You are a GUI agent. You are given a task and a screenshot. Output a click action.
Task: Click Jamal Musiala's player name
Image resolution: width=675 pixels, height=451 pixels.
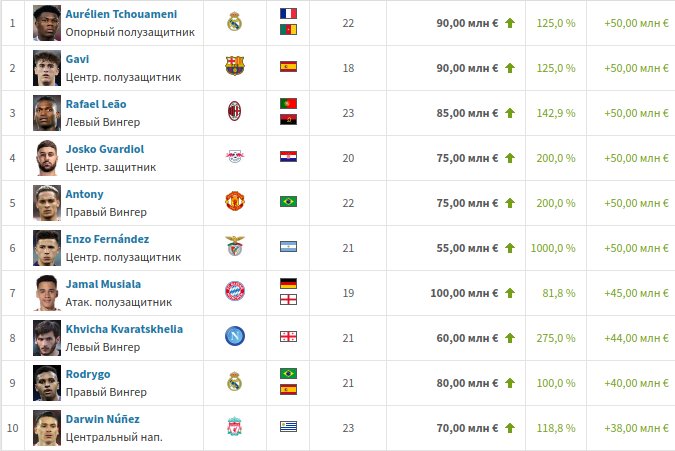click(x=103, y=284)
